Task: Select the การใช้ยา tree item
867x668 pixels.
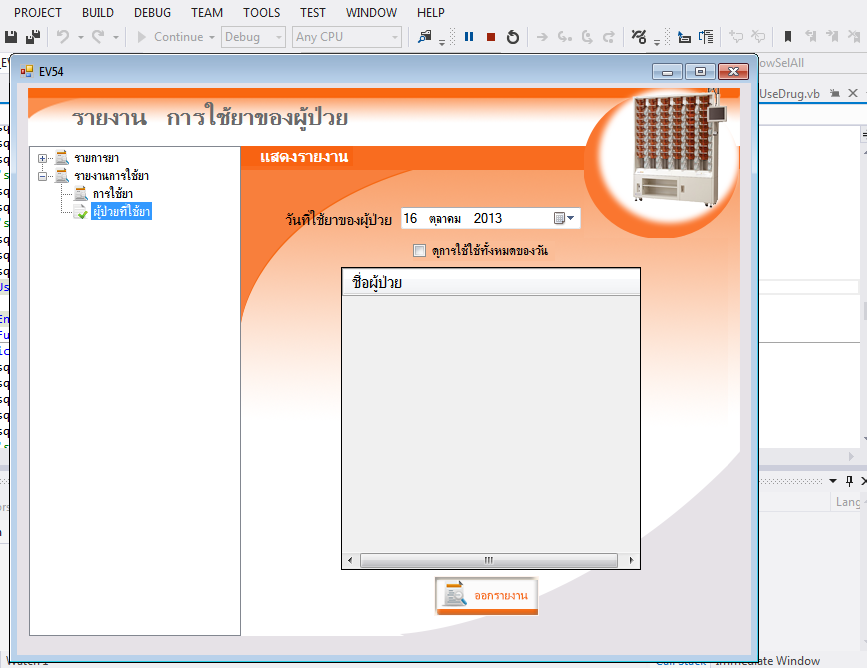Action: click(112, 193)
